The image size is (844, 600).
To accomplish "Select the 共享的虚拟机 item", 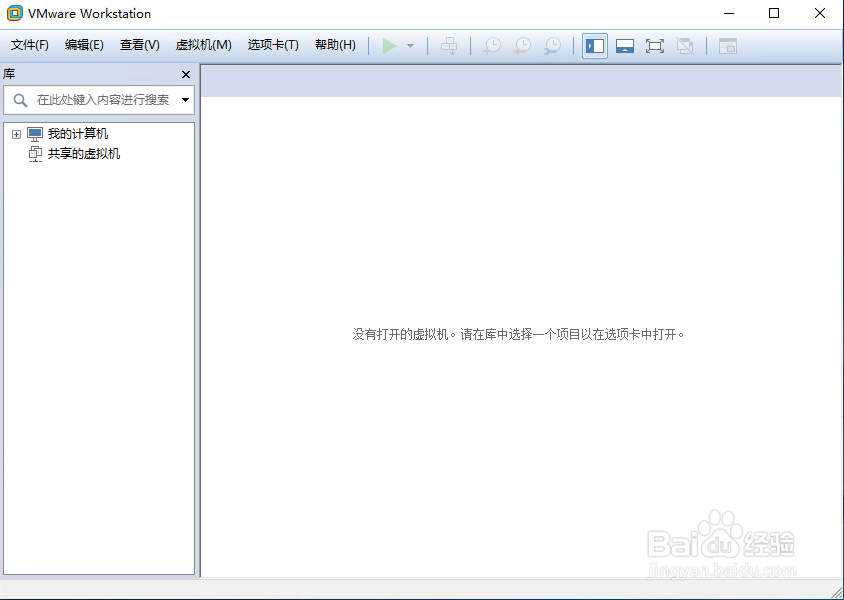I will pos(87,153).
